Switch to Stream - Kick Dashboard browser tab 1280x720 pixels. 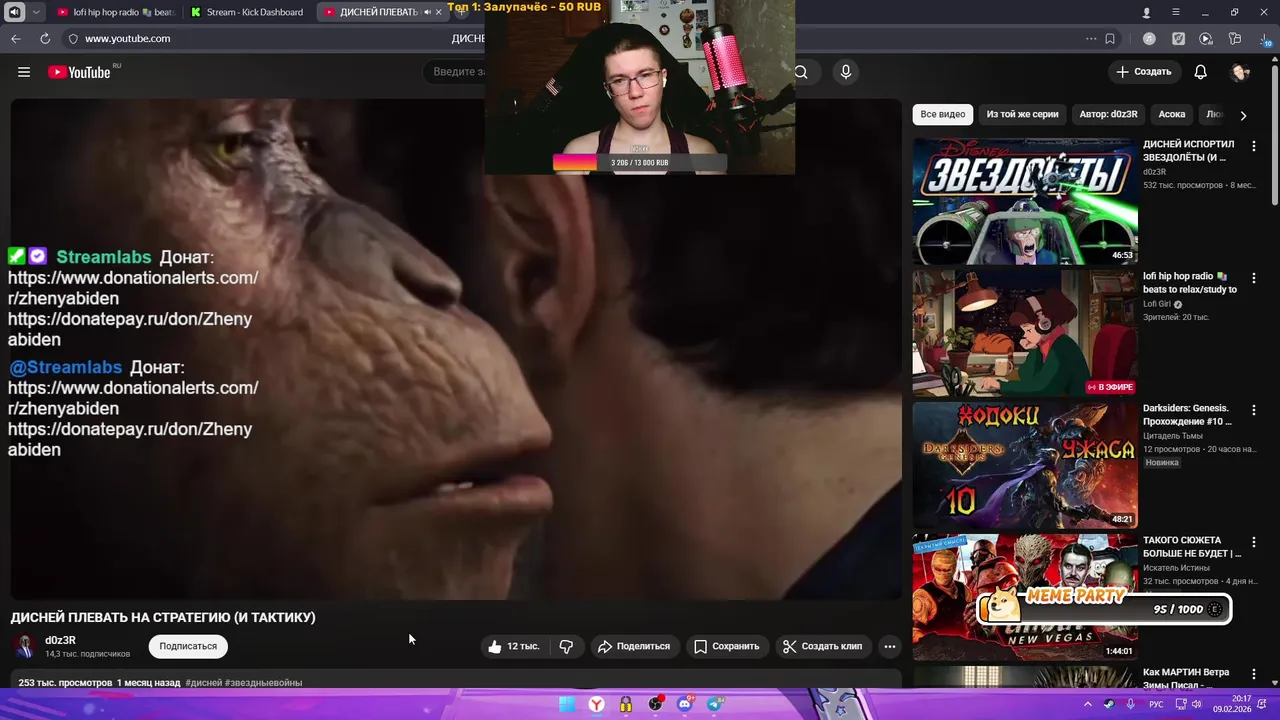(248, 12)
